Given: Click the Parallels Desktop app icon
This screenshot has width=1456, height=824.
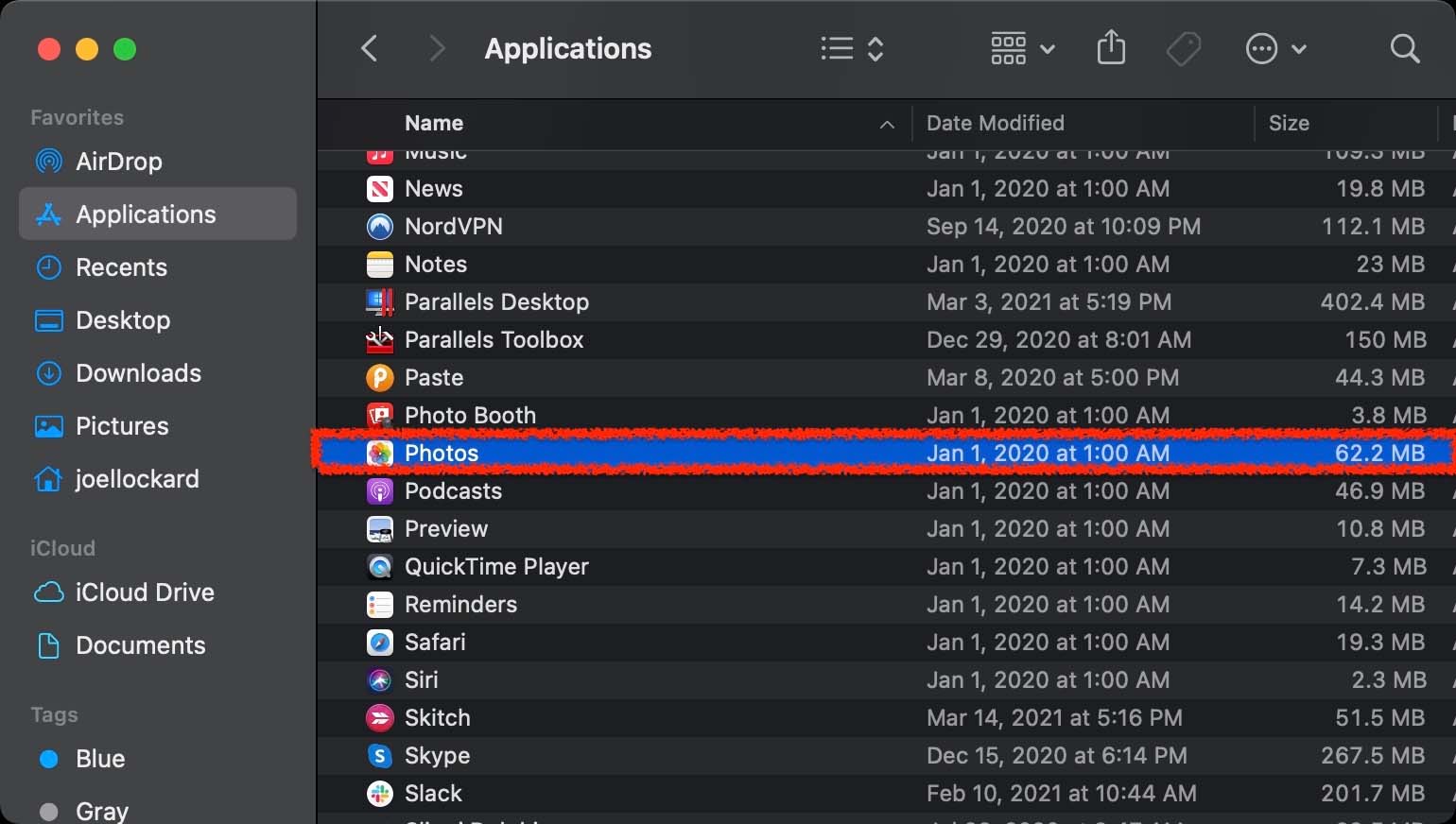Looking at the screenshot, I should click(379, 302).
